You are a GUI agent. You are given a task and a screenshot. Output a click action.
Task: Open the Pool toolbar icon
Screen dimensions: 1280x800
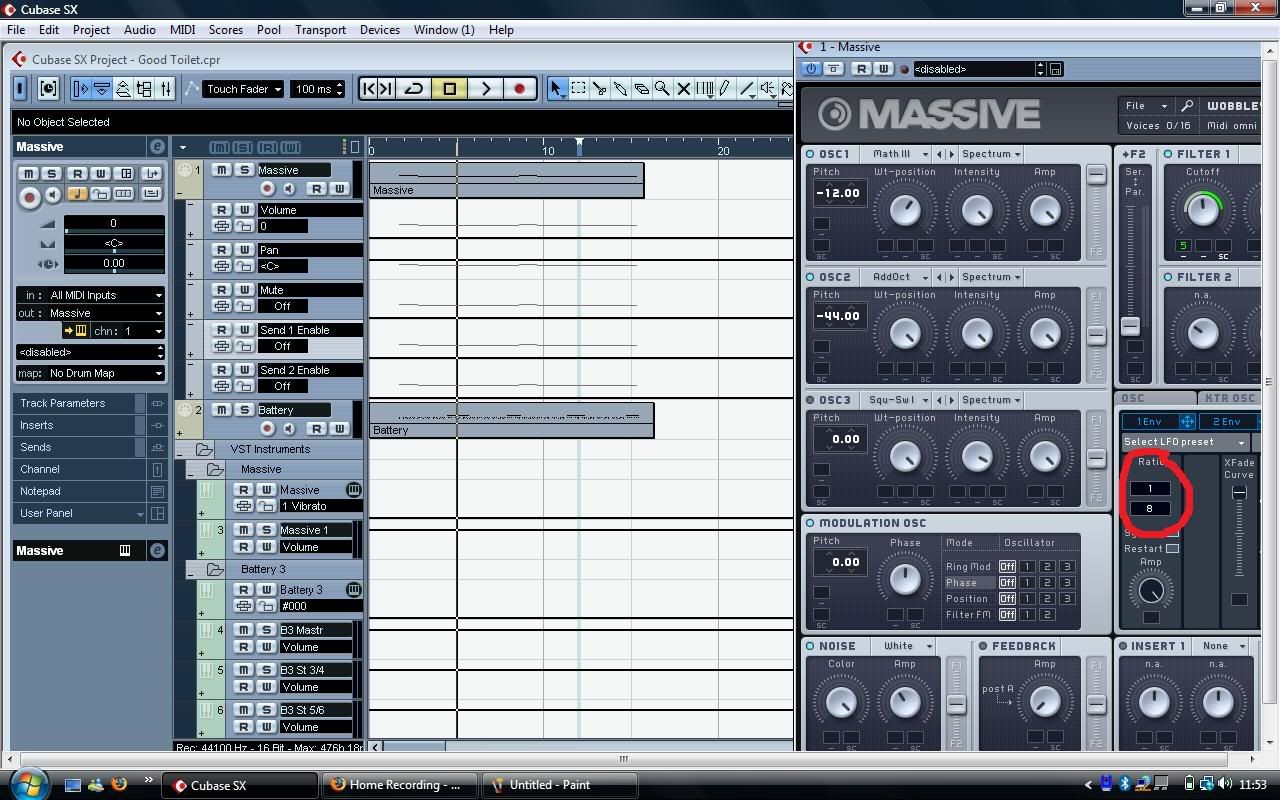tap(144, 89)
